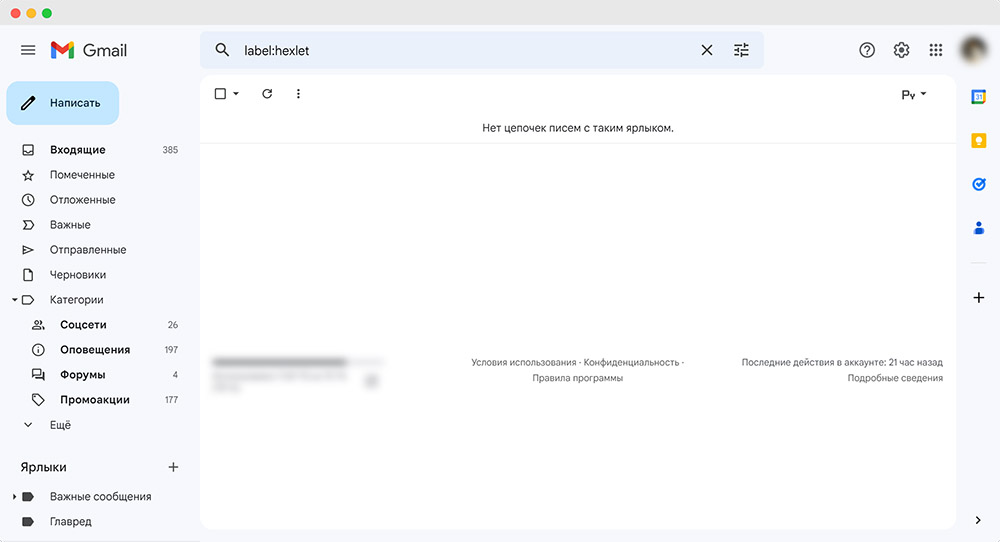The height and width of the screenshot is (542, 1000).
Task: Click the plus icon to get add-ons
Action: point(978,297)
